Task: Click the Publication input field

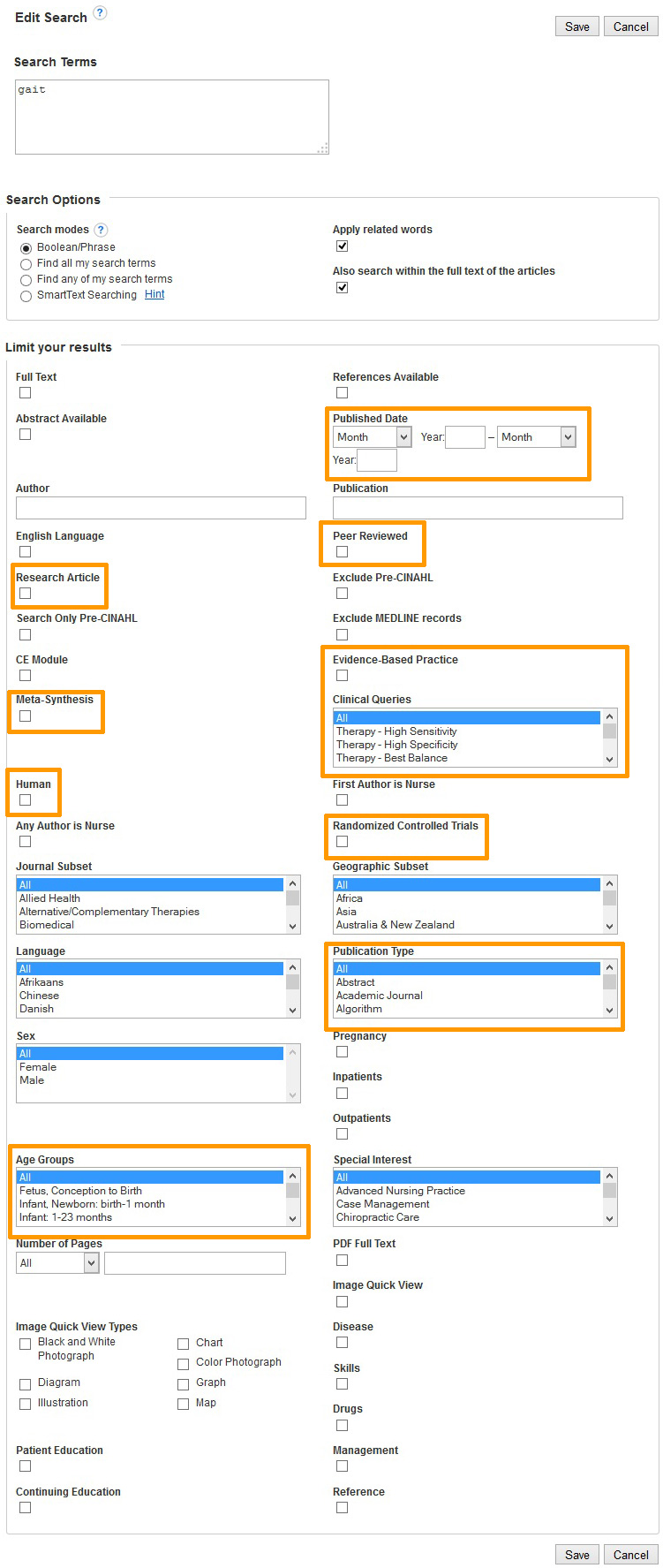Action: pos(478,507)
